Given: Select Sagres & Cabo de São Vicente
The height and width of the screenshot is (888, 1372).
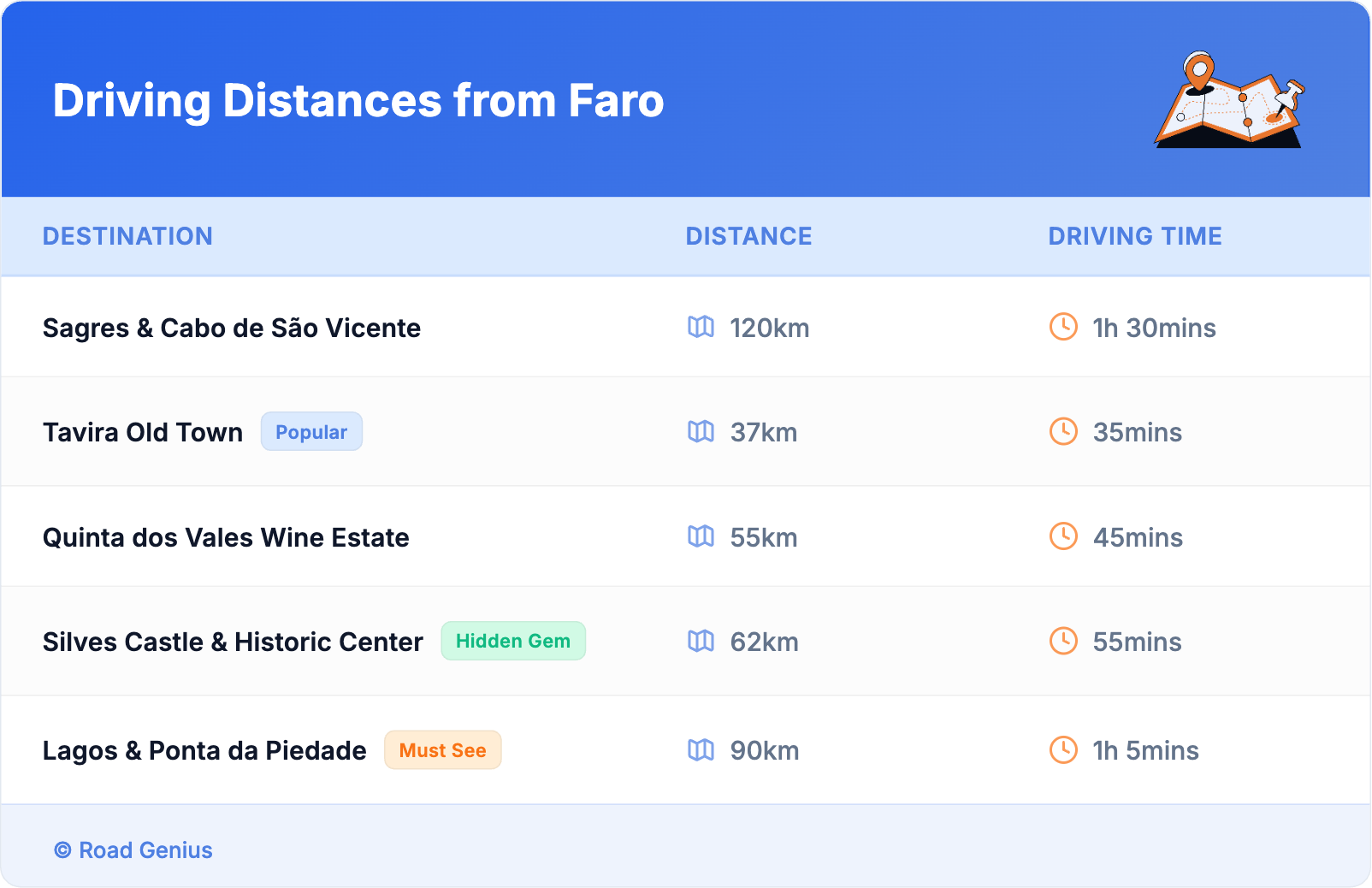Looking at the screenshot, I should pyautogui.click(x=232, y=328).
